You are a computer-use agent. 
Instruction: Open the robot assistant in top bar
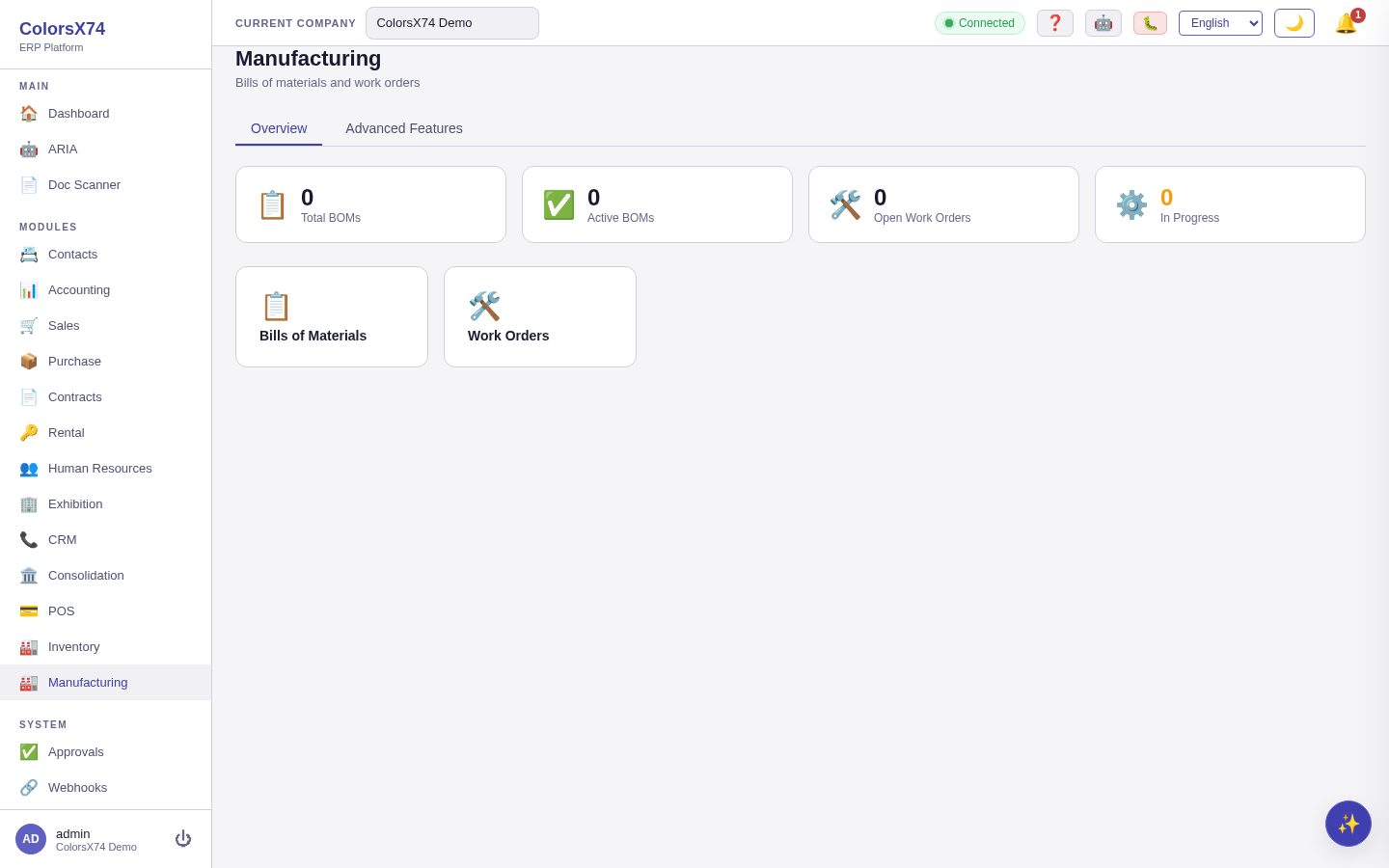click(1103, 23)
